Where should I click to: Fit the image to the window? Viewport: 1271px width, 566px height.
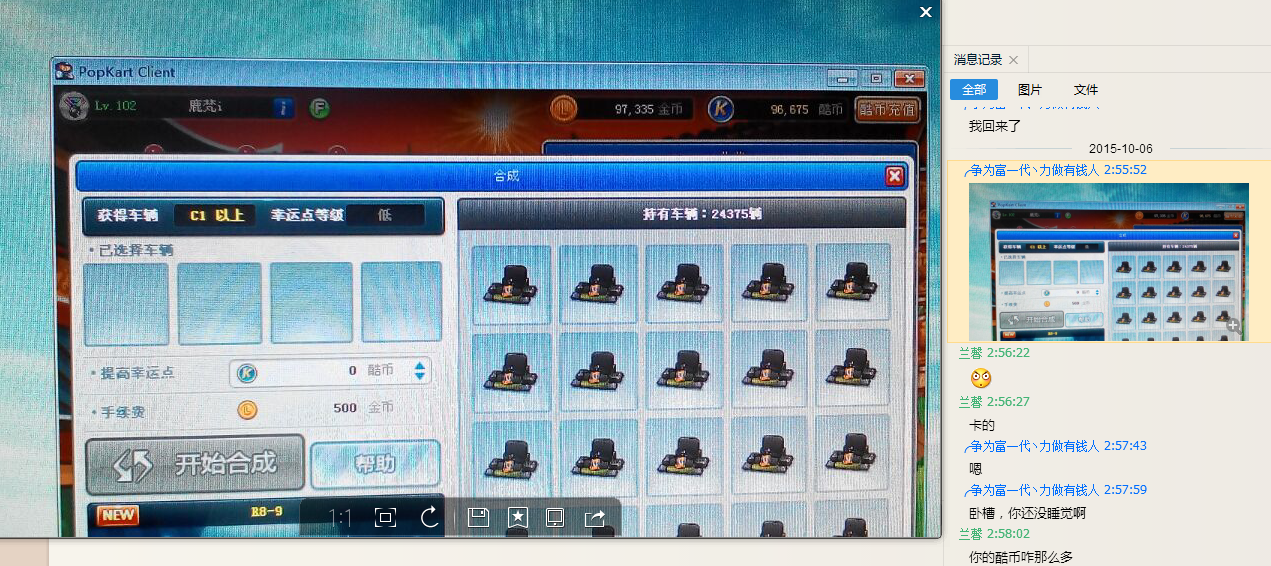[385, 517]
